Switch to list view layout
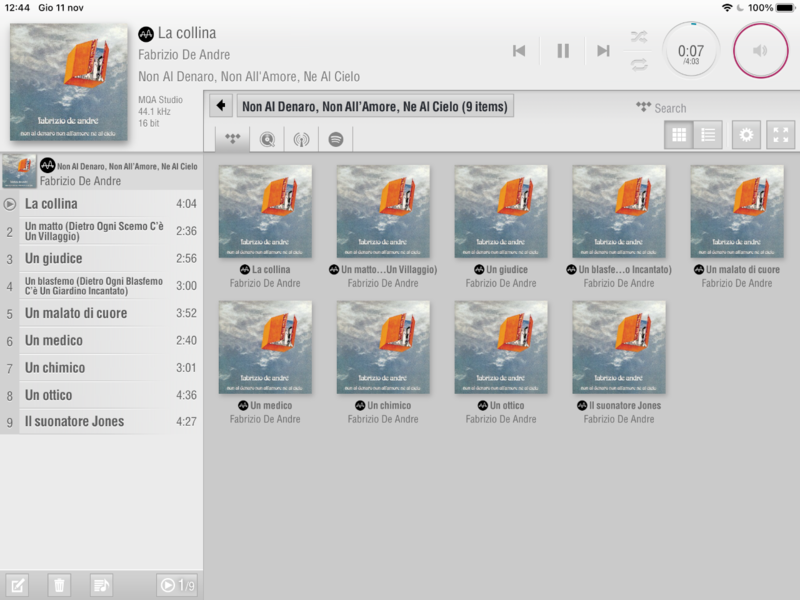The height and width of the screenshot is (600, 800). [x=708, y=135]
